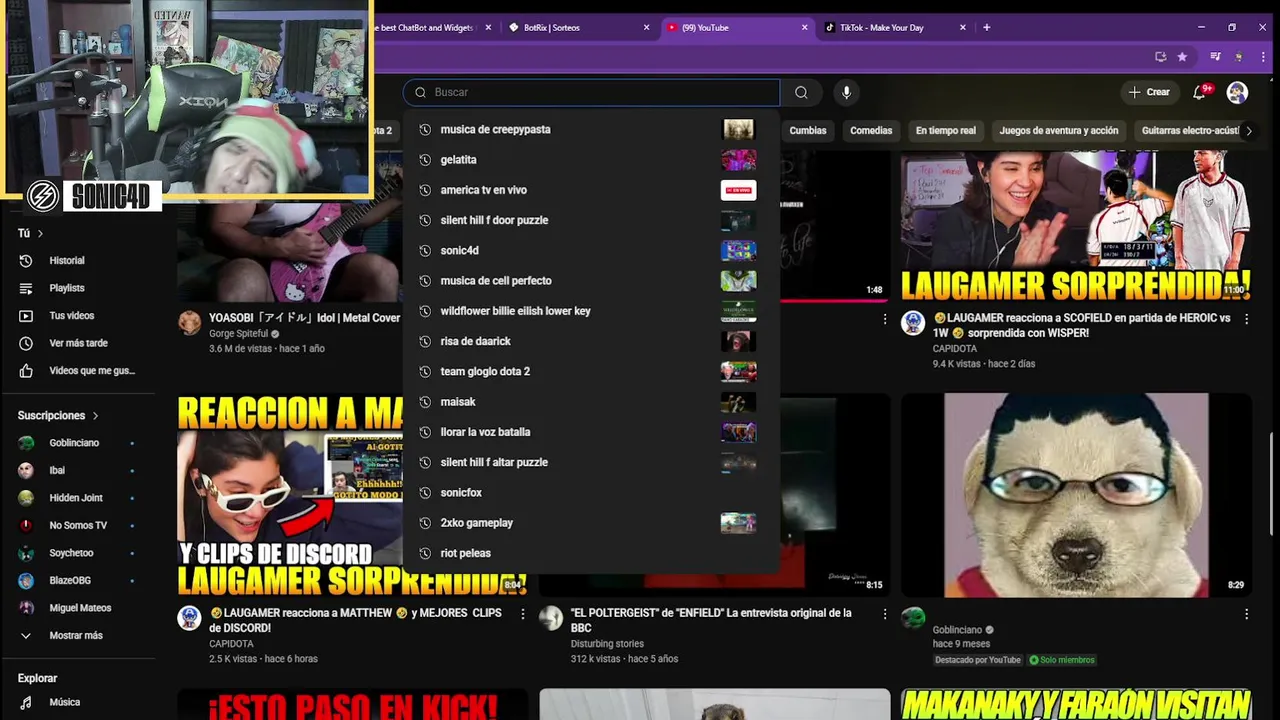Click the YouTube search magnifier button

(x=801, y=92)
